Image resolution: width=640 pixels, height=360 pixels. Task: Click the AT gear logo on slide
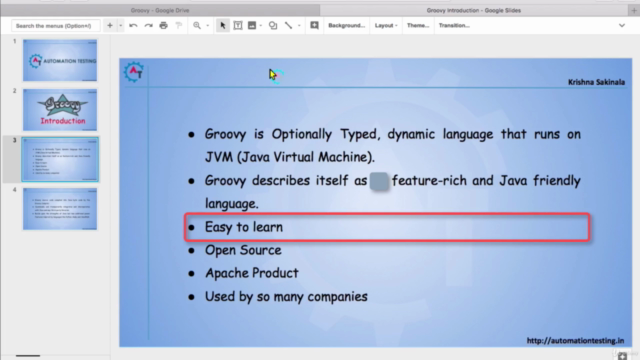tap(134, 72)
